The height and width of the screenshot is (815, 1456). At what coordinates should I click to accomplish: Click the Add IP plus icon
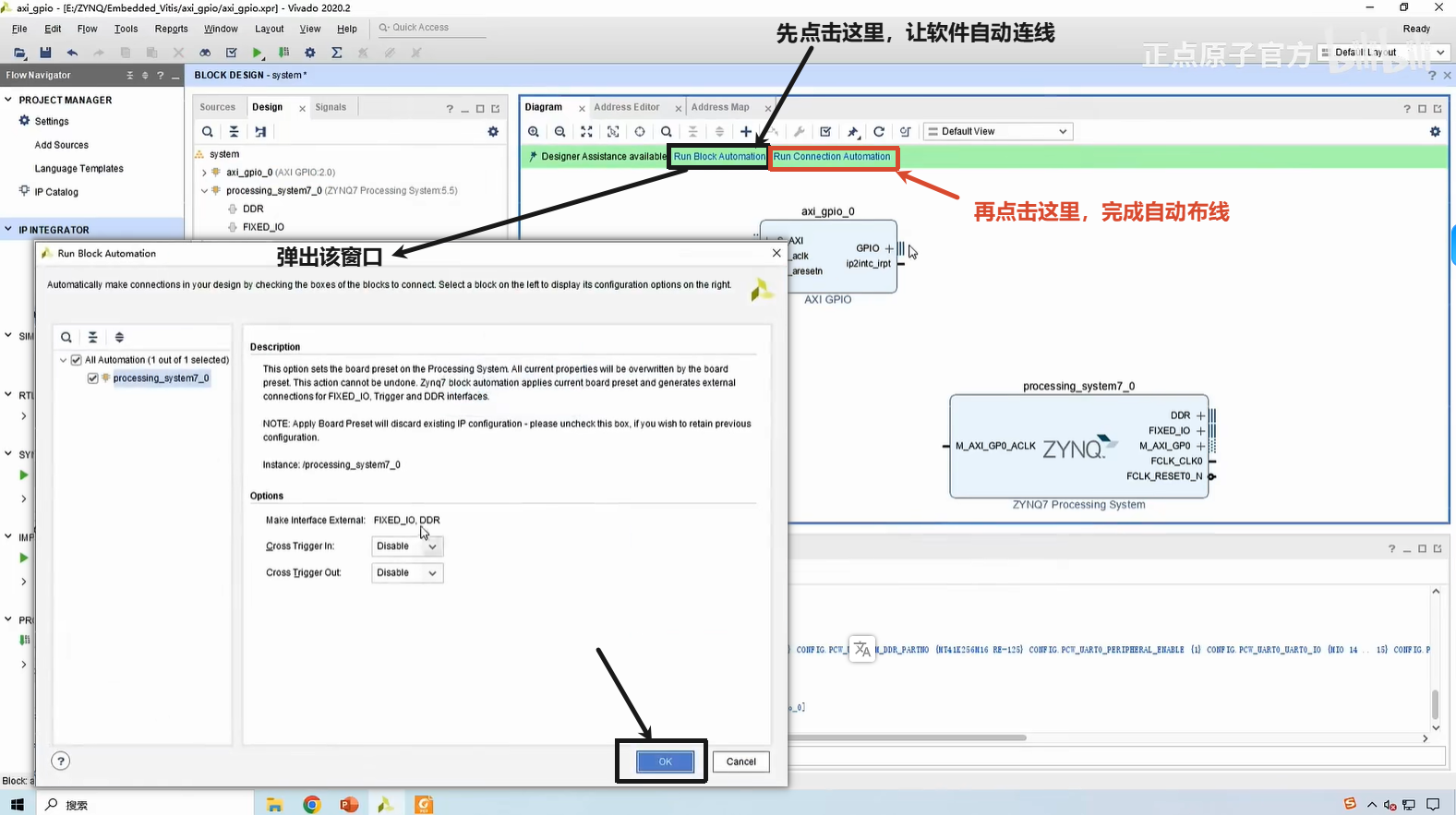746,132
